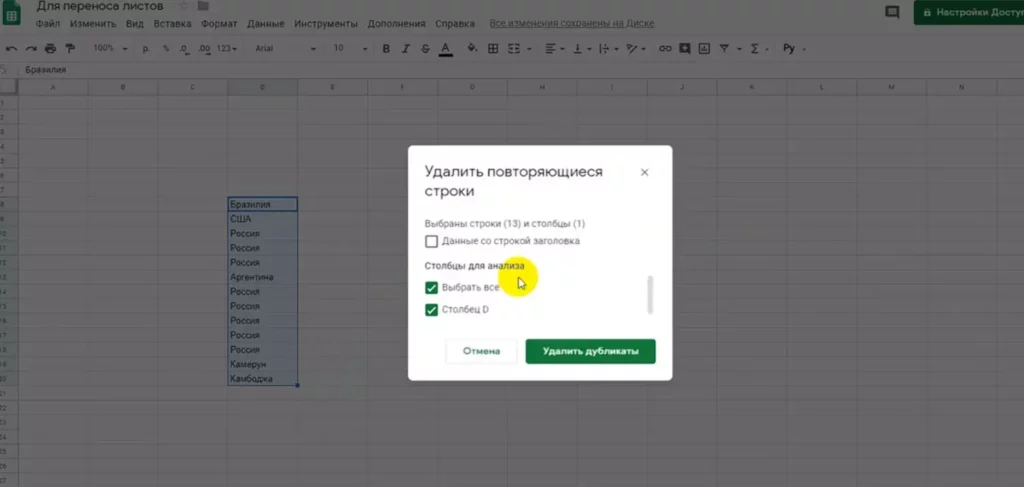Click the Filter funnel icon
Viewport: 1024px width, 487px height.
(x=724, y=49)
